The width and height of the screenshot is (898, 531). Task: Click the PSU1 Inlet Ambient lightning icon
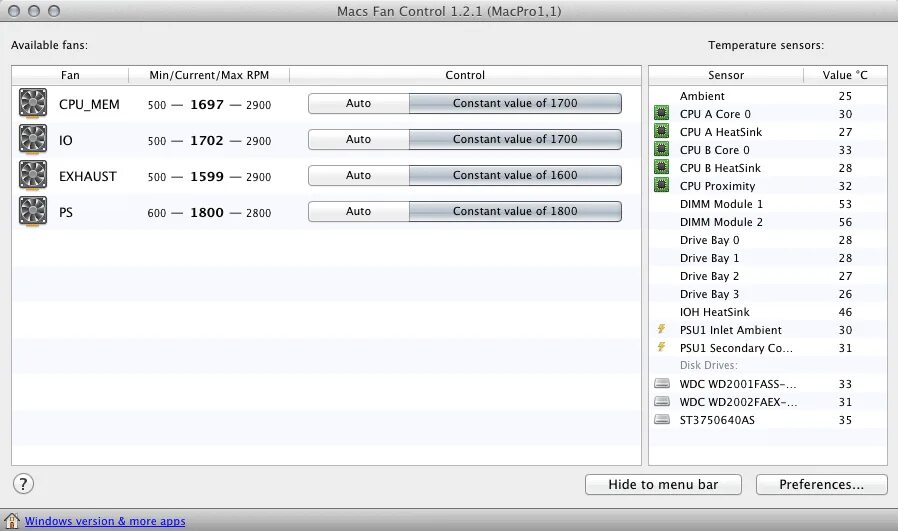(x=661, y=329)
